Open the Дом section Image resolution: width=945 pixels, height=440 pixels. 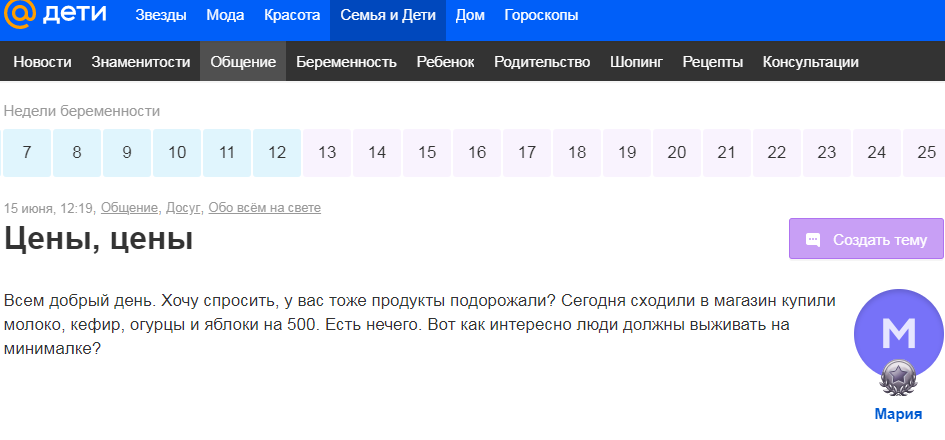coord(470,16)
